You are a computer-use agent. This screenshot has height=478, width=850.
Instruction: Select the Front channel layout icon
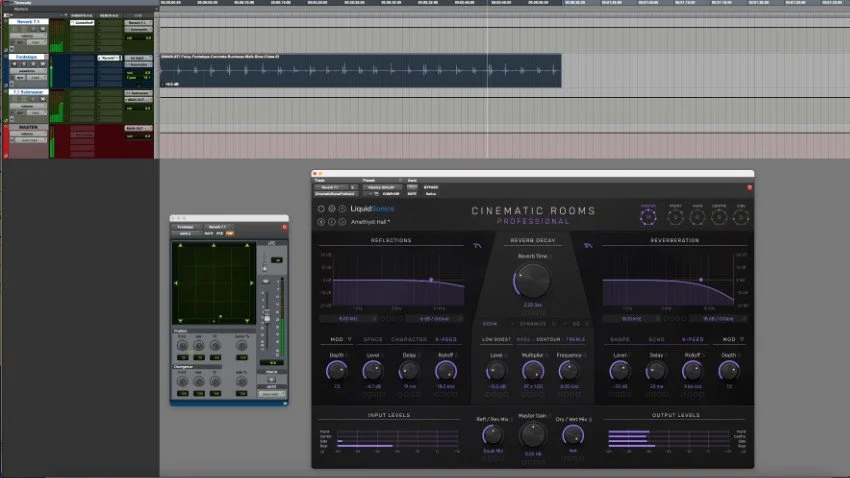(x=675, y=217)
